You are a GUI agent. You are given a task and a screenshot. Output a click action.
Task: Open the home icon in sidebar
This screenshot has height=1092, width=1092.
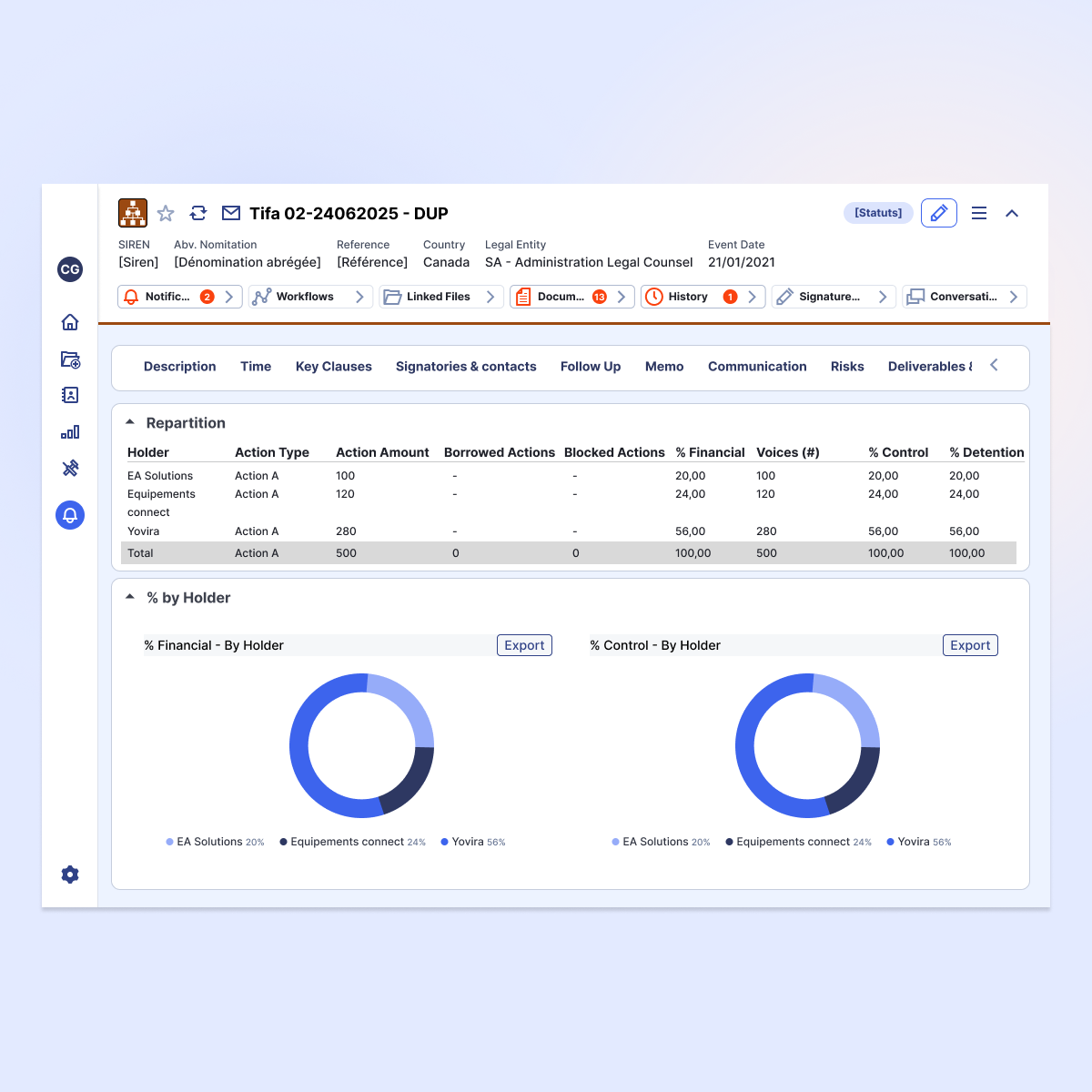pos(70,322)
